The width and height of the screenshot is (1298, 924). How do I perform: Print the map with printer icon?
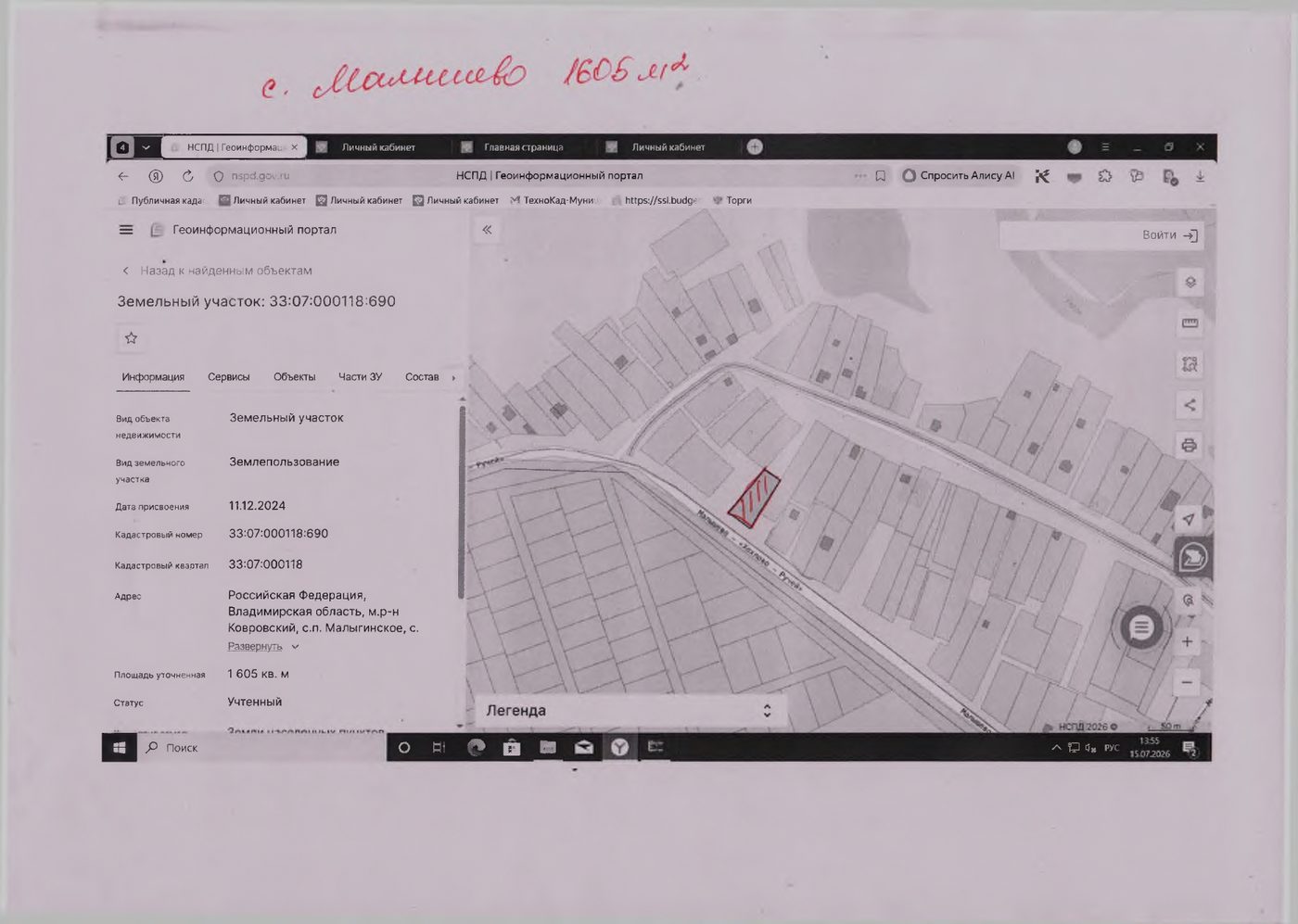click(1190, 446)
